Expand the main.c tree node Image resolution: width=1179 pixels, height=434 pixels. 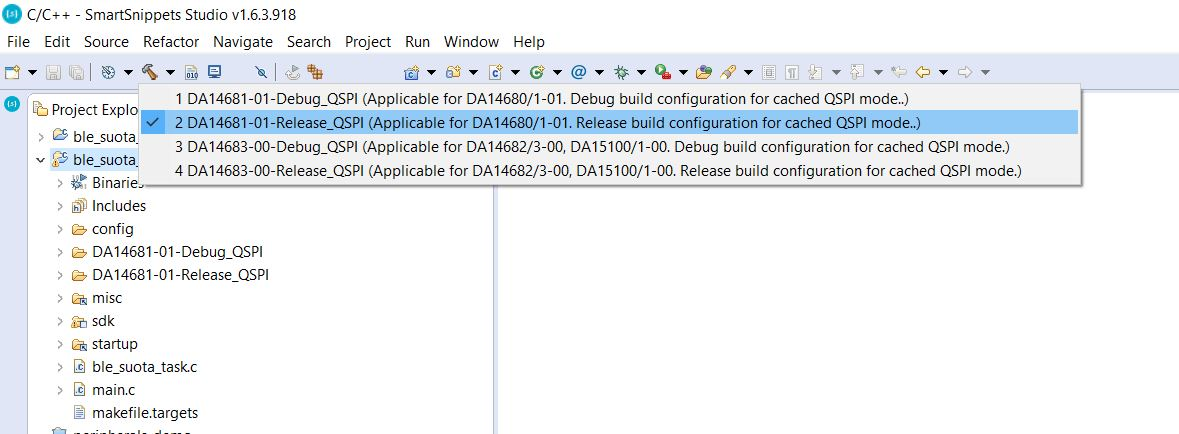(60, 390)
